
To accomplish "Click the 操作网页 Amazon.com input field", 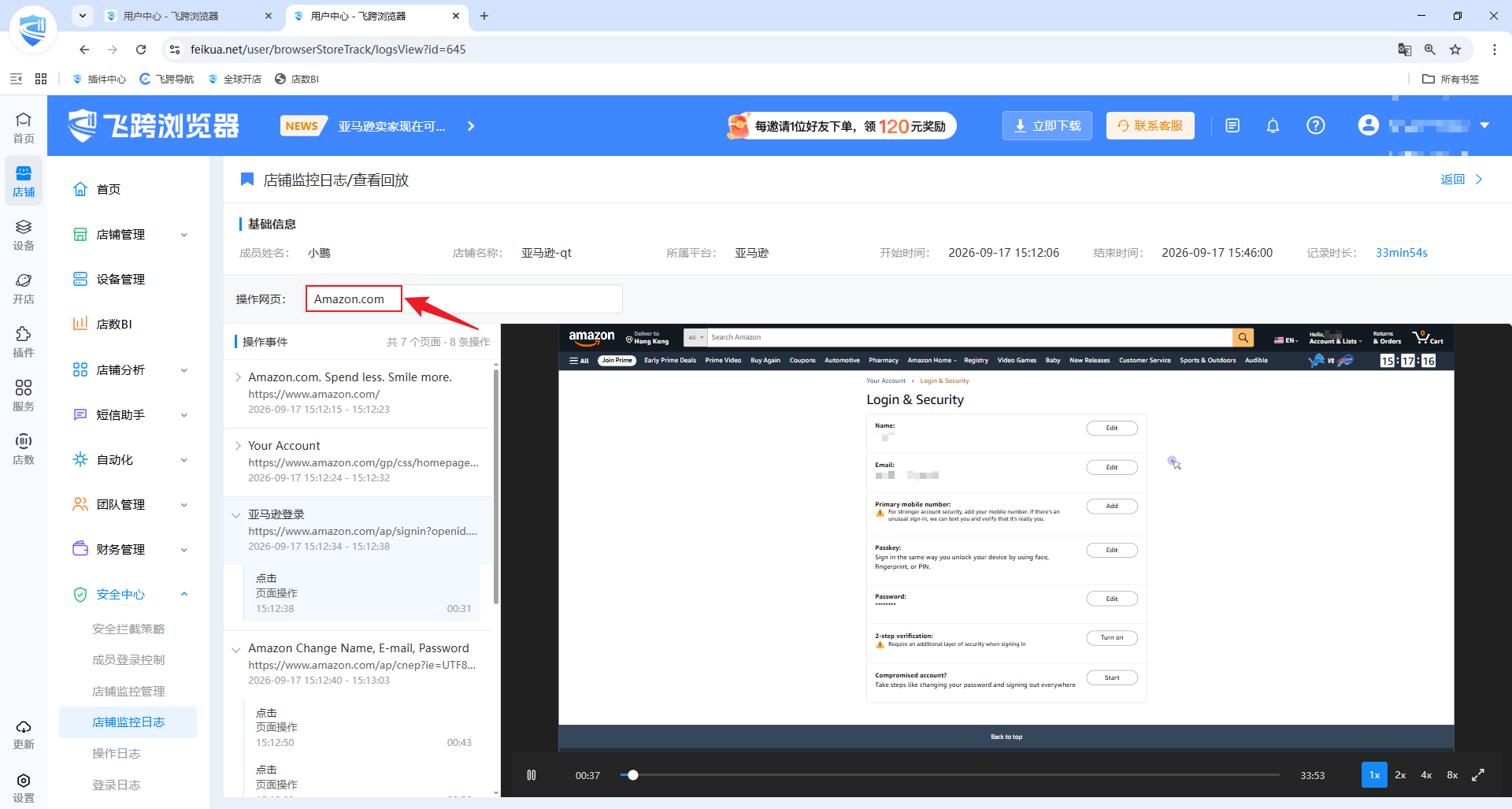I will (x=465, y=299).
